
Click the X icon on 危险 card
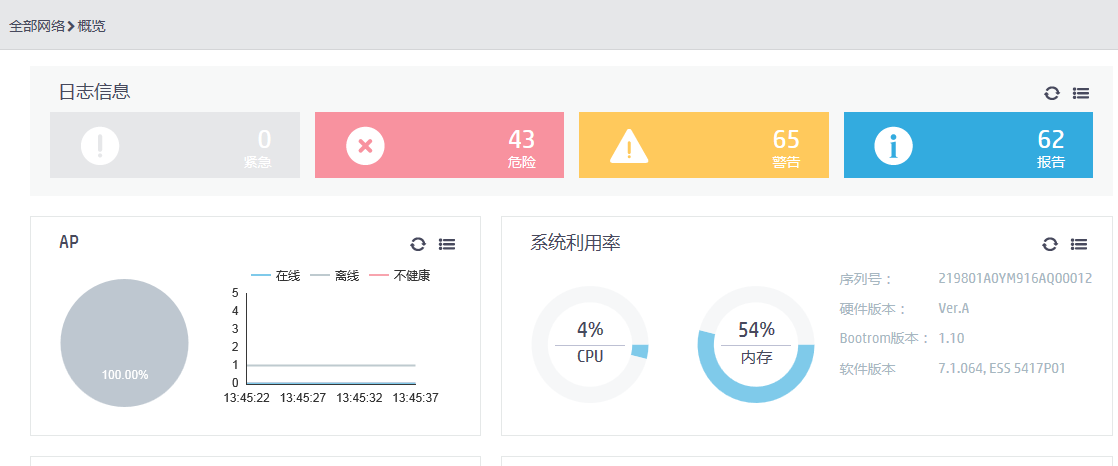365,146
